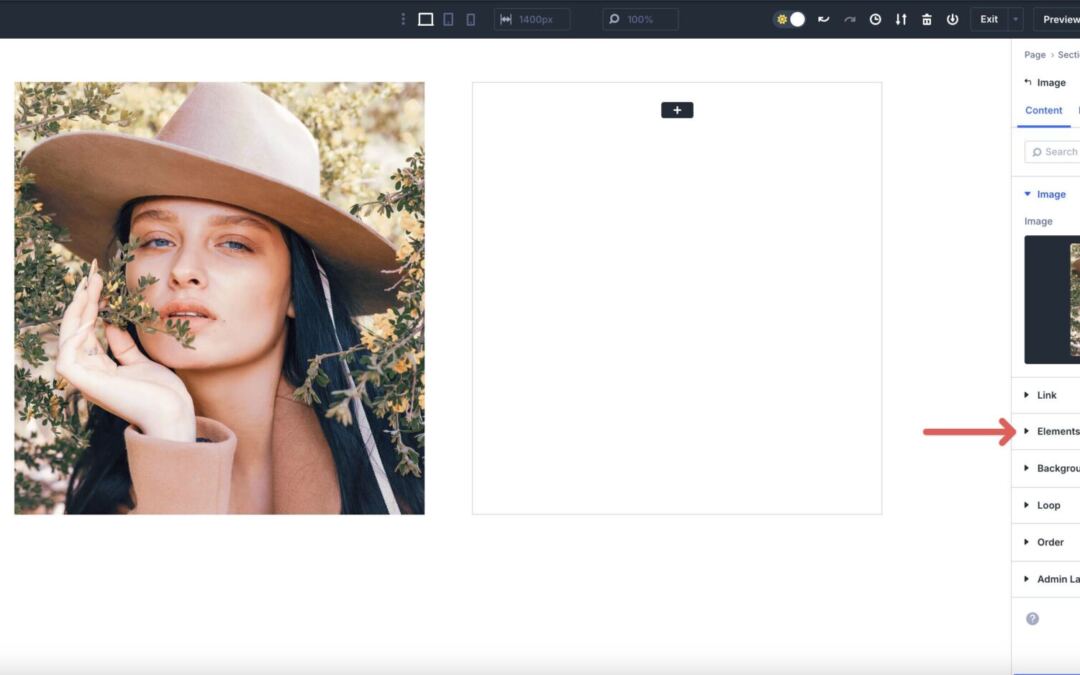Click the undo arrow icon
Viewport: 1080px width, 675px height.
(x=823, y=19)
